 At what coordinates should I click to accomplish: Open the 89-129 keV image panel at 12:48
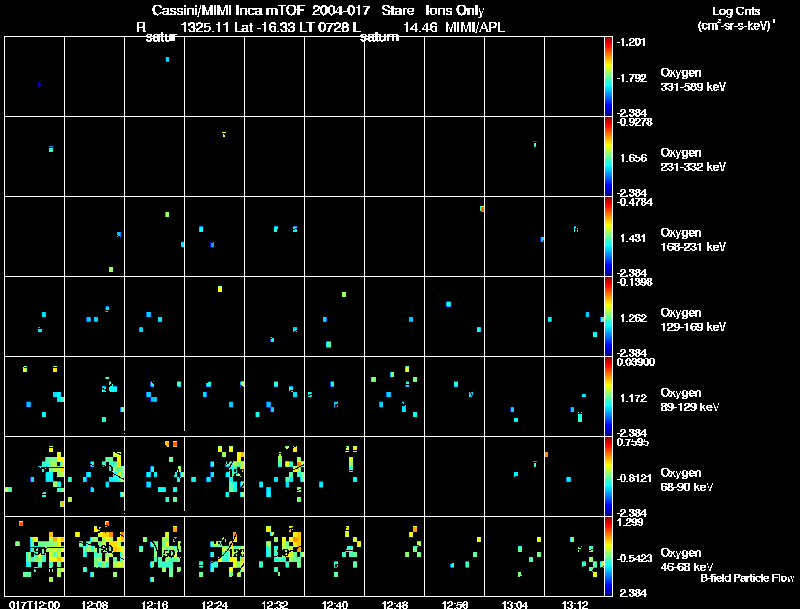[395, 396]
